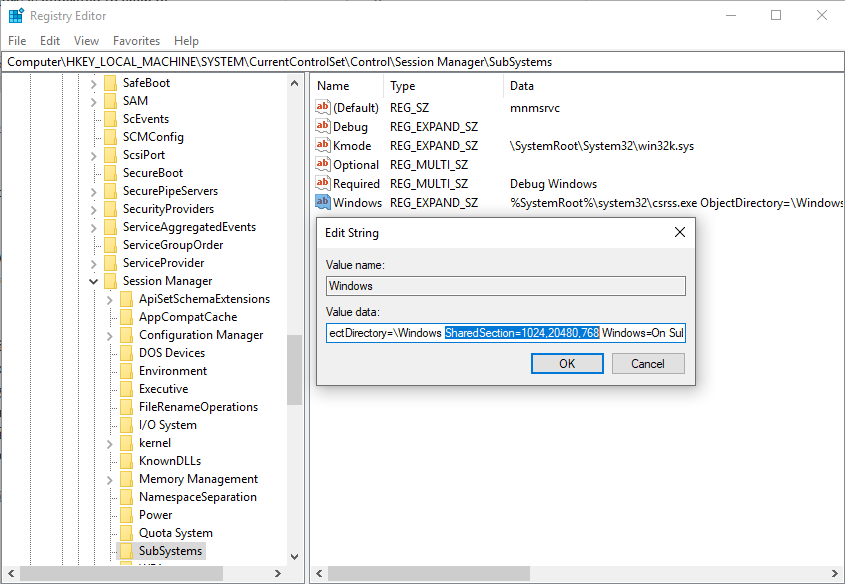The width and height of the screenshot is (845, 584).
Task: Select the I/O System tree item
Action: click(168, 425)
